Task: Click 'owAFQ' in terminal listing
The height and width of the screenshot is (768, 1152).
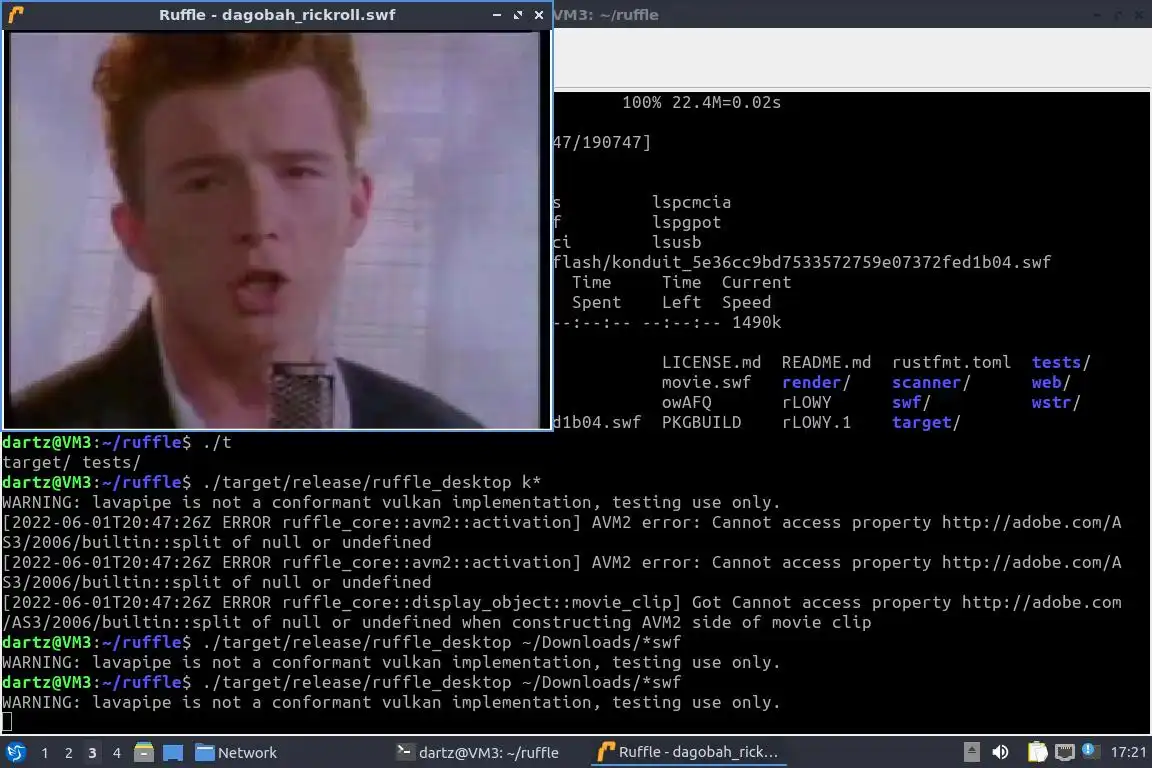Action: click(686, 402)
